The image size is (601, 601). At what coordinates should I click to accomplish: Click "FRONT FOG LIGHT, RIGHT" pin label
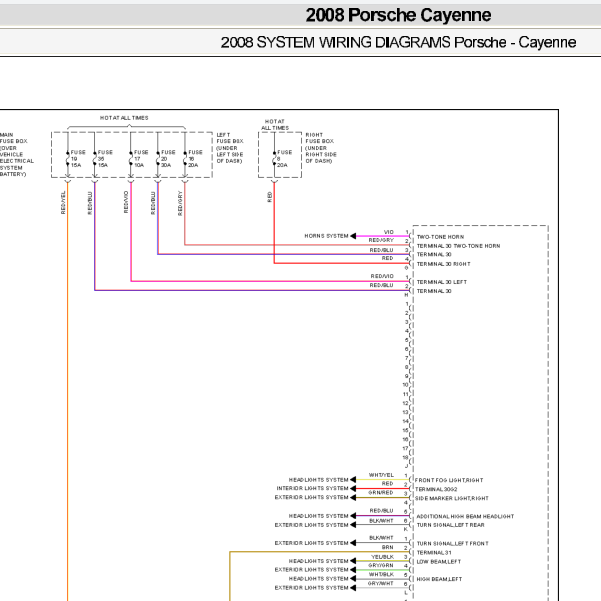[449, 480]
